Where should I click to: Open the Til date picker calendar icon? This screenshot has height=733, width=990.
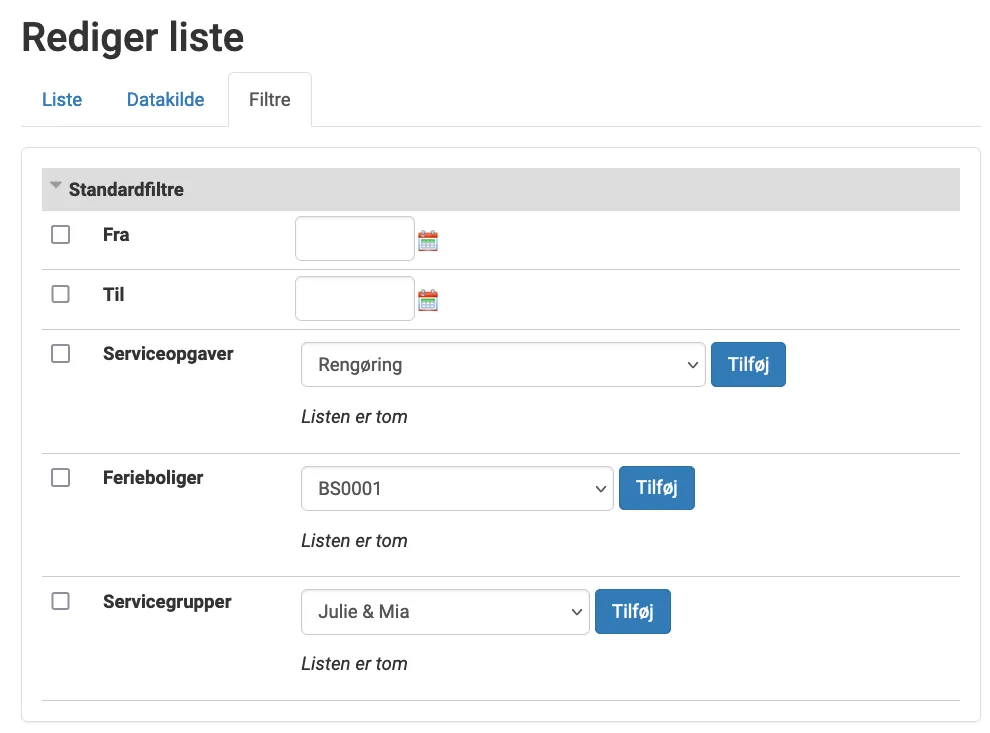(x=427, y=299)
